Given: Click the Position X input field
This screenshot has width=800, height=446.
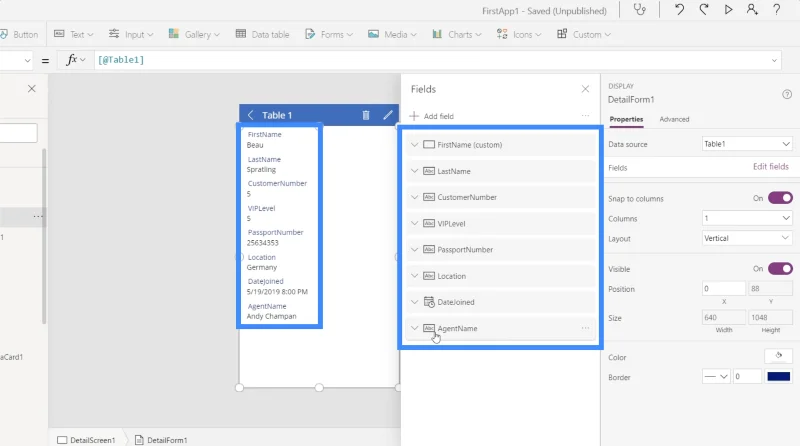Looking at the screenshot, I should pos(723,289).
